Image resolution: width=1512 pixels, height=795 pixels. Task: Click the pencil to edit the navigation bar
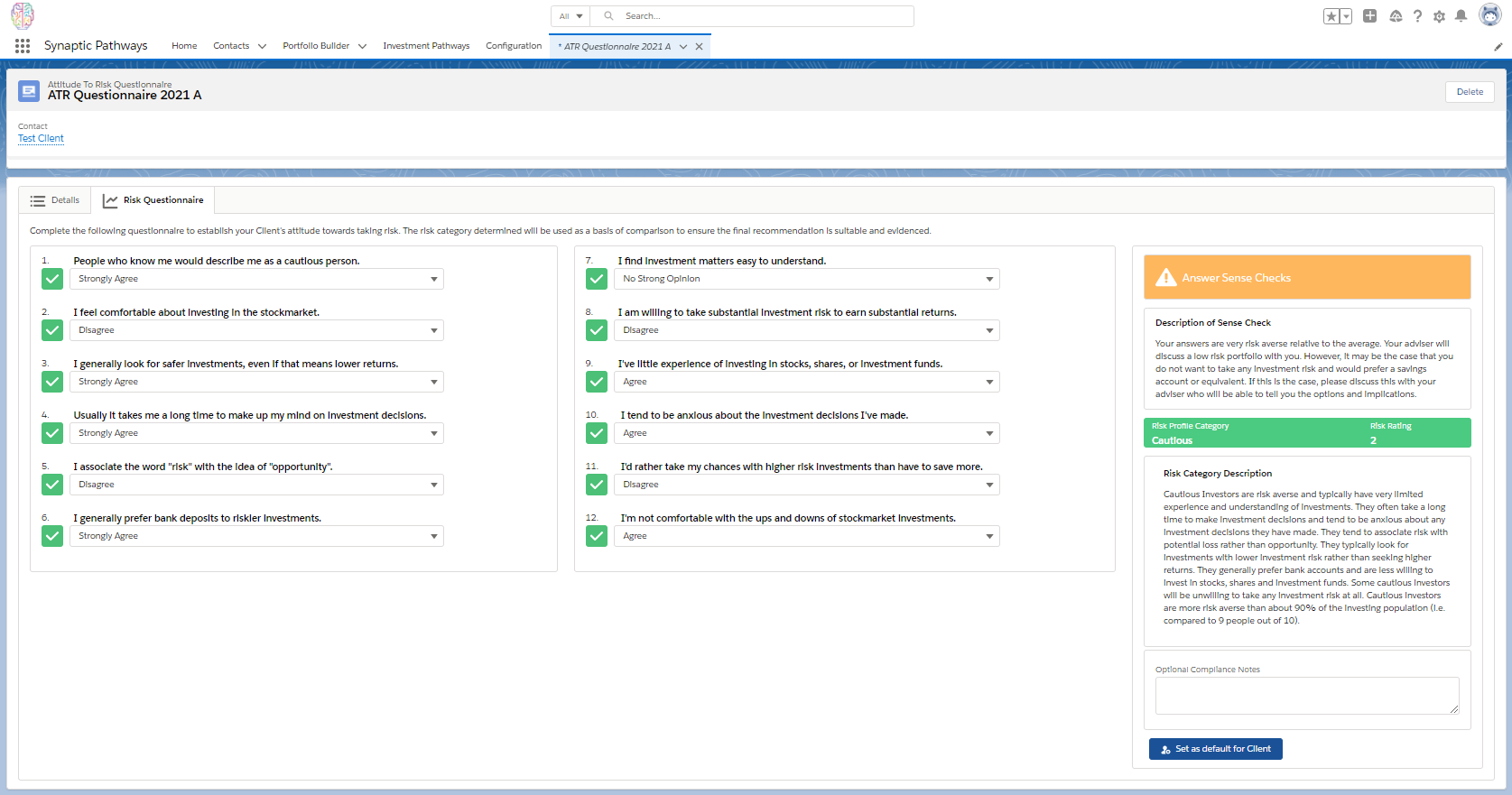[1498, 46]
